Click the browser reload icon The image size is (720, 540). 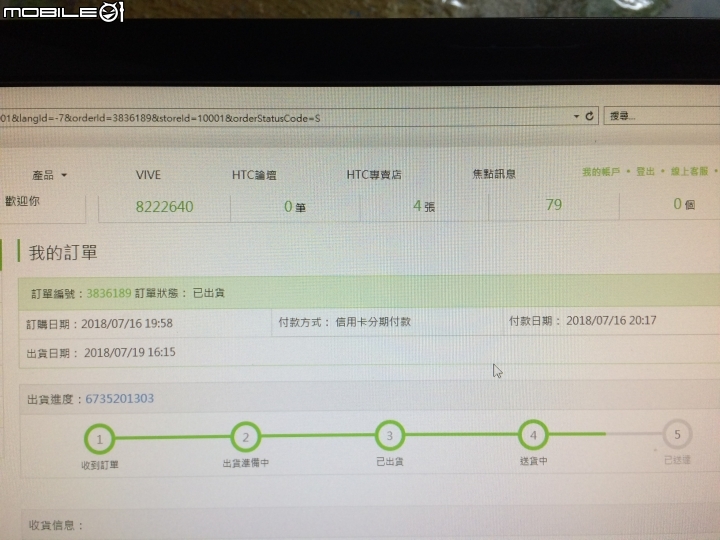coord(590,116)
